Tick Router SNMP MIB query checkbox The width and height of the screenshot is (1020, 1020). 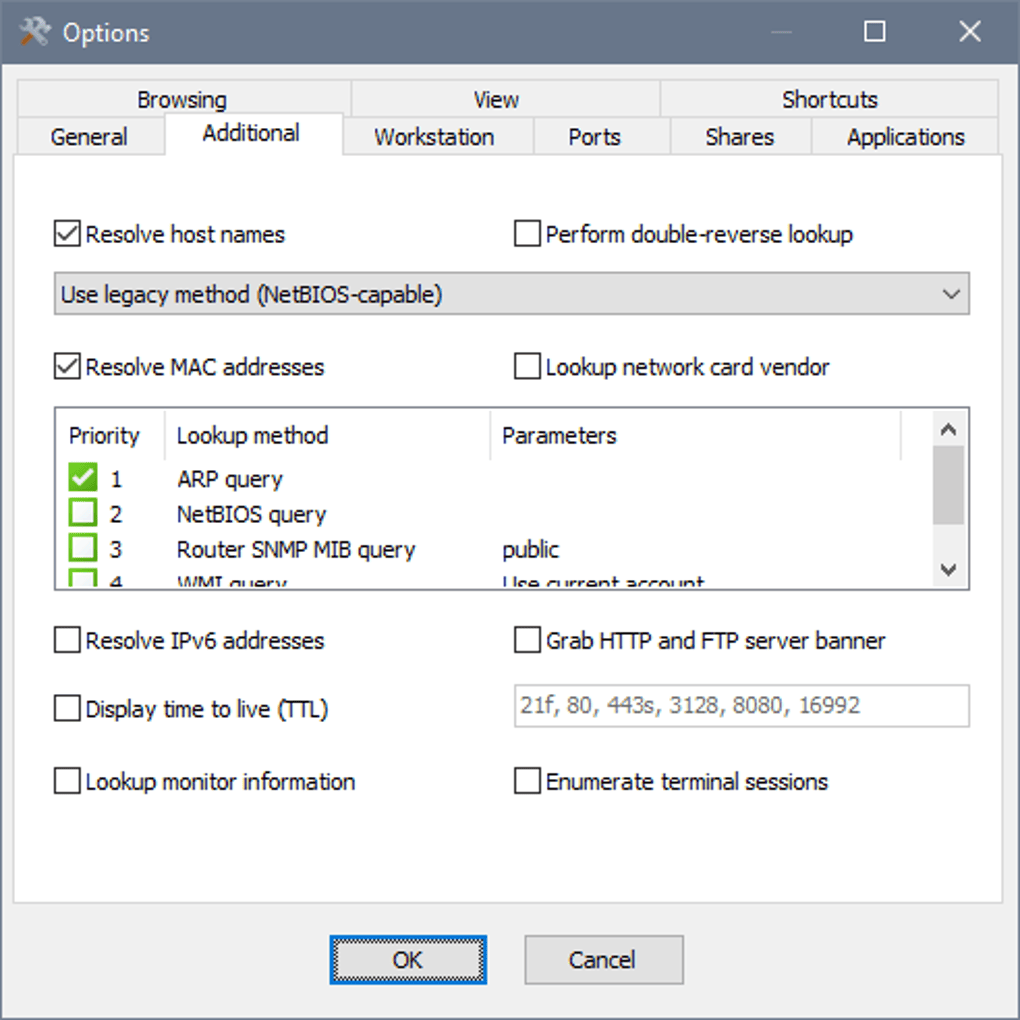point(83,549)
